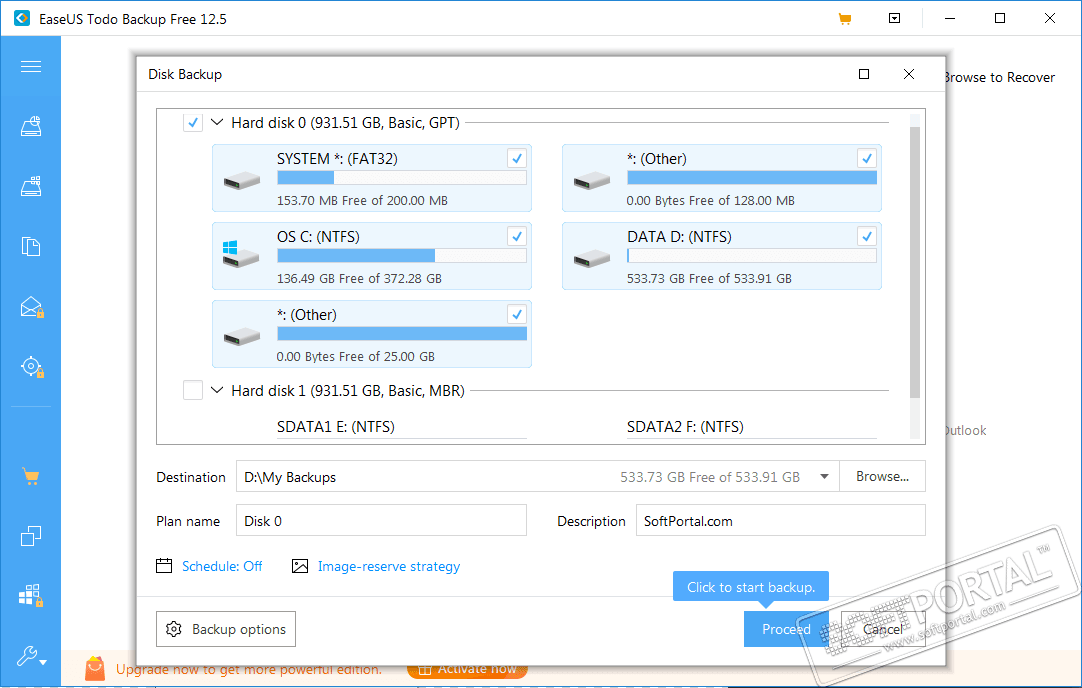Open the Destination path dropdown arrow
Screen dimensions: 1082x688
824,477
